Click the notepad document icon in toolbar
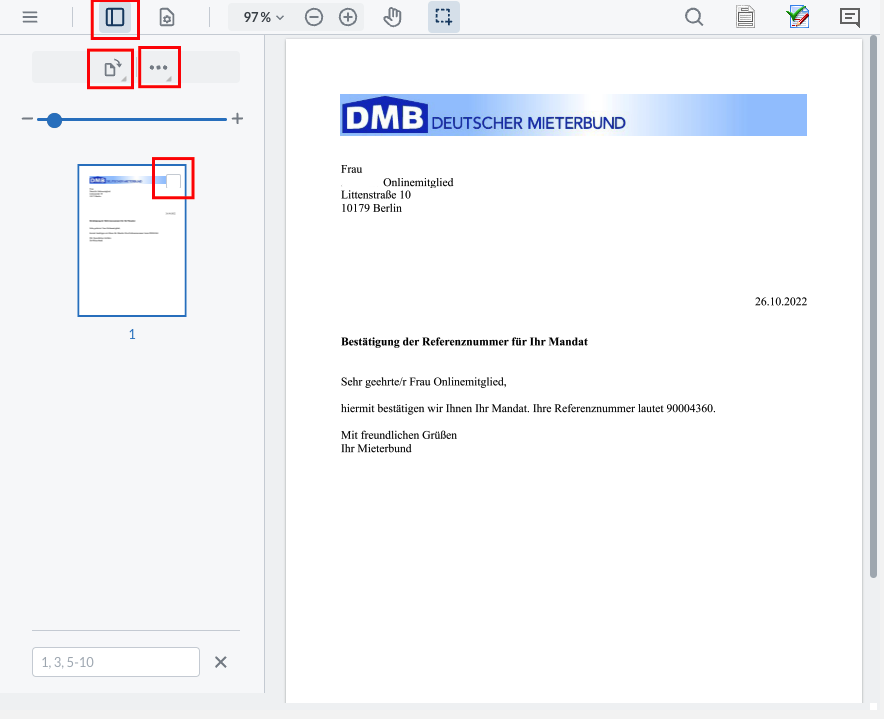The width and height of the screenshot is (884, 719). click(745, 17)
